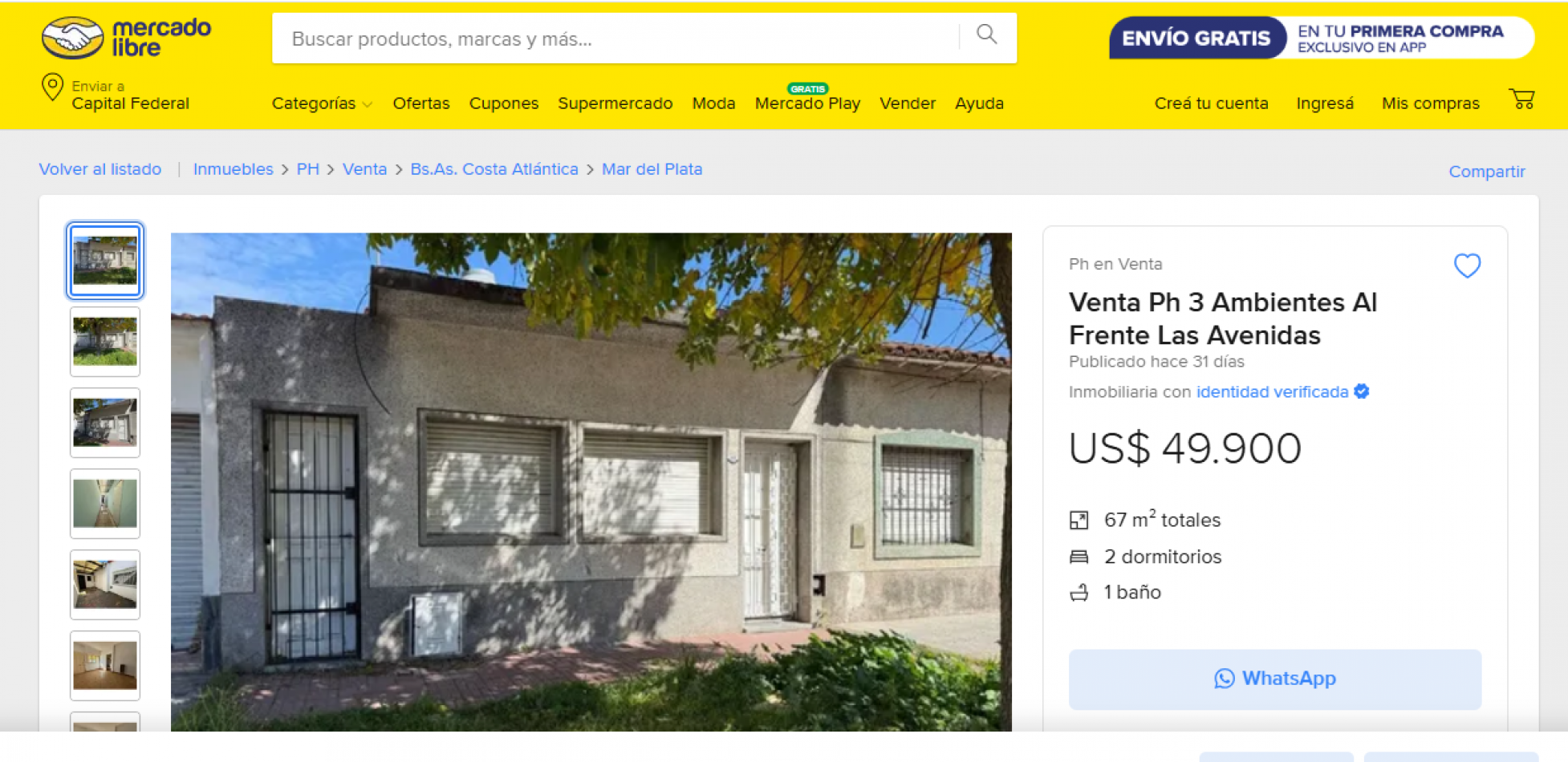
Task: Select the hallway photo thumbnail
Action: [105, 504]
